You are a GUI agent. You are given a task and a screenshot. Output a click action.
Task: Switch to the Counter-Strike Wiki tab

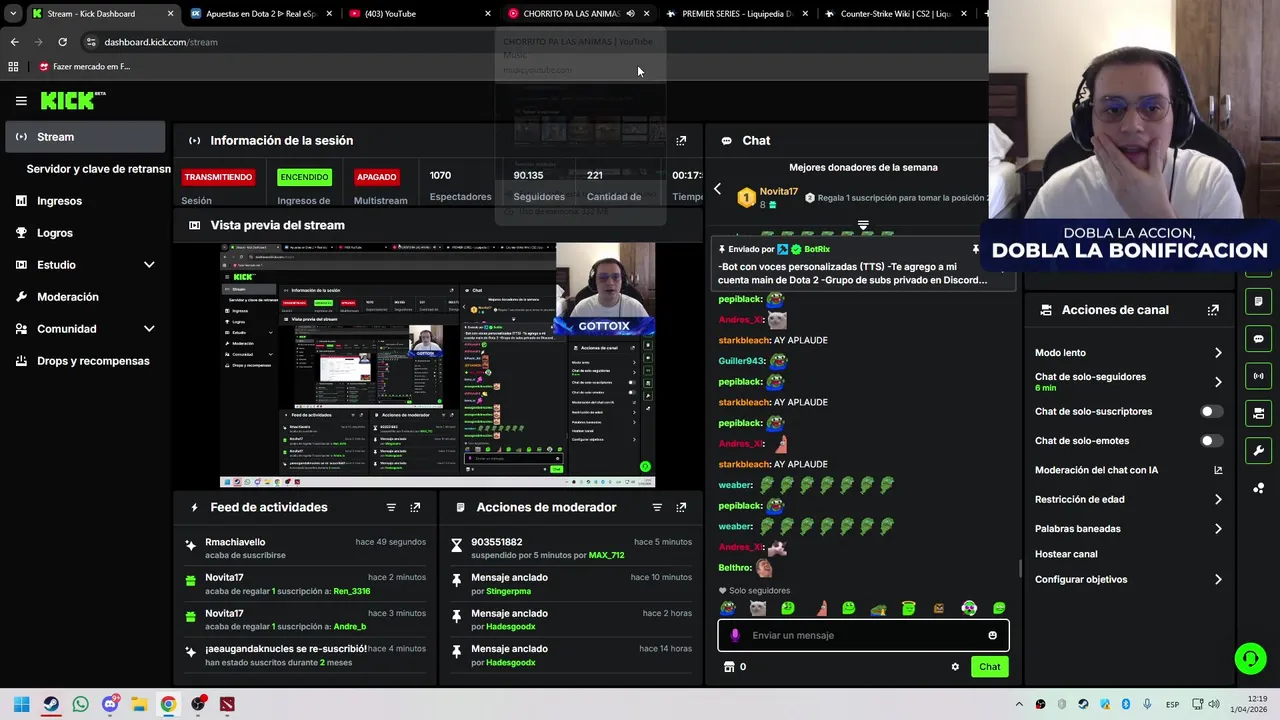point(895,14)
